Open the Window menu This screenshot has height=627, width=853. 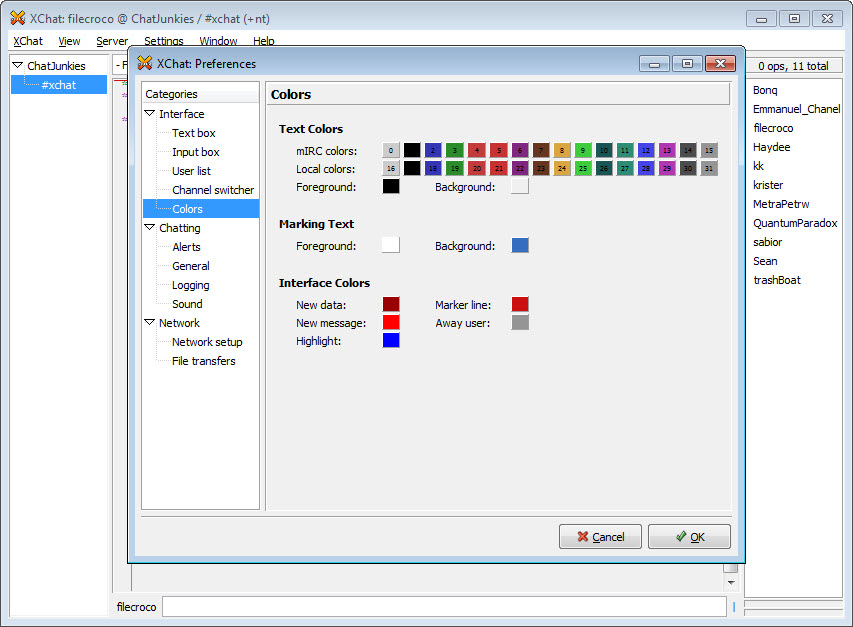coord(218,41)
